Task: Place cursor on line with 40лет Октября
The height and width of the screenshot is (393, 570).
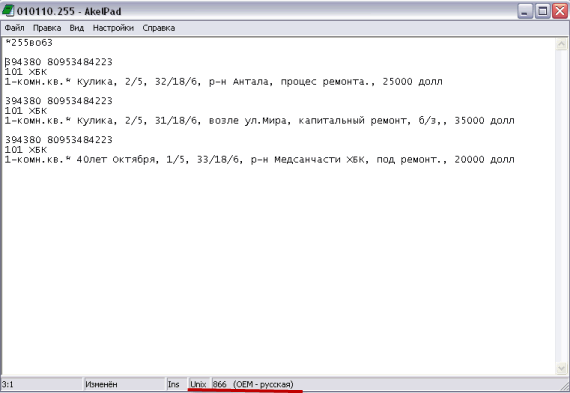Action: pos(259,159)
